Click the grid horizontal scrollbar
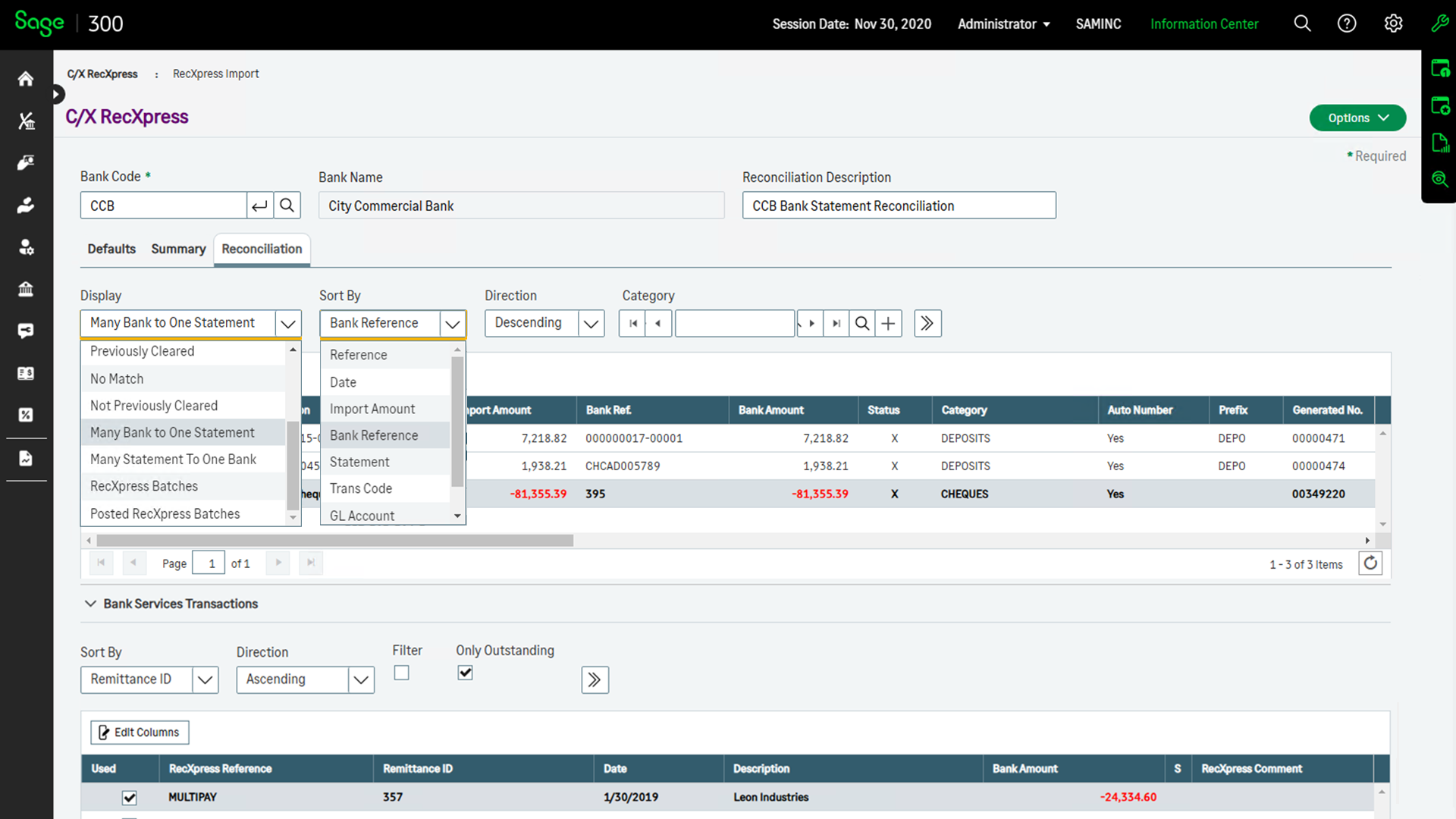The height and width of the screenshot is (819, 1456). point(334,541)
